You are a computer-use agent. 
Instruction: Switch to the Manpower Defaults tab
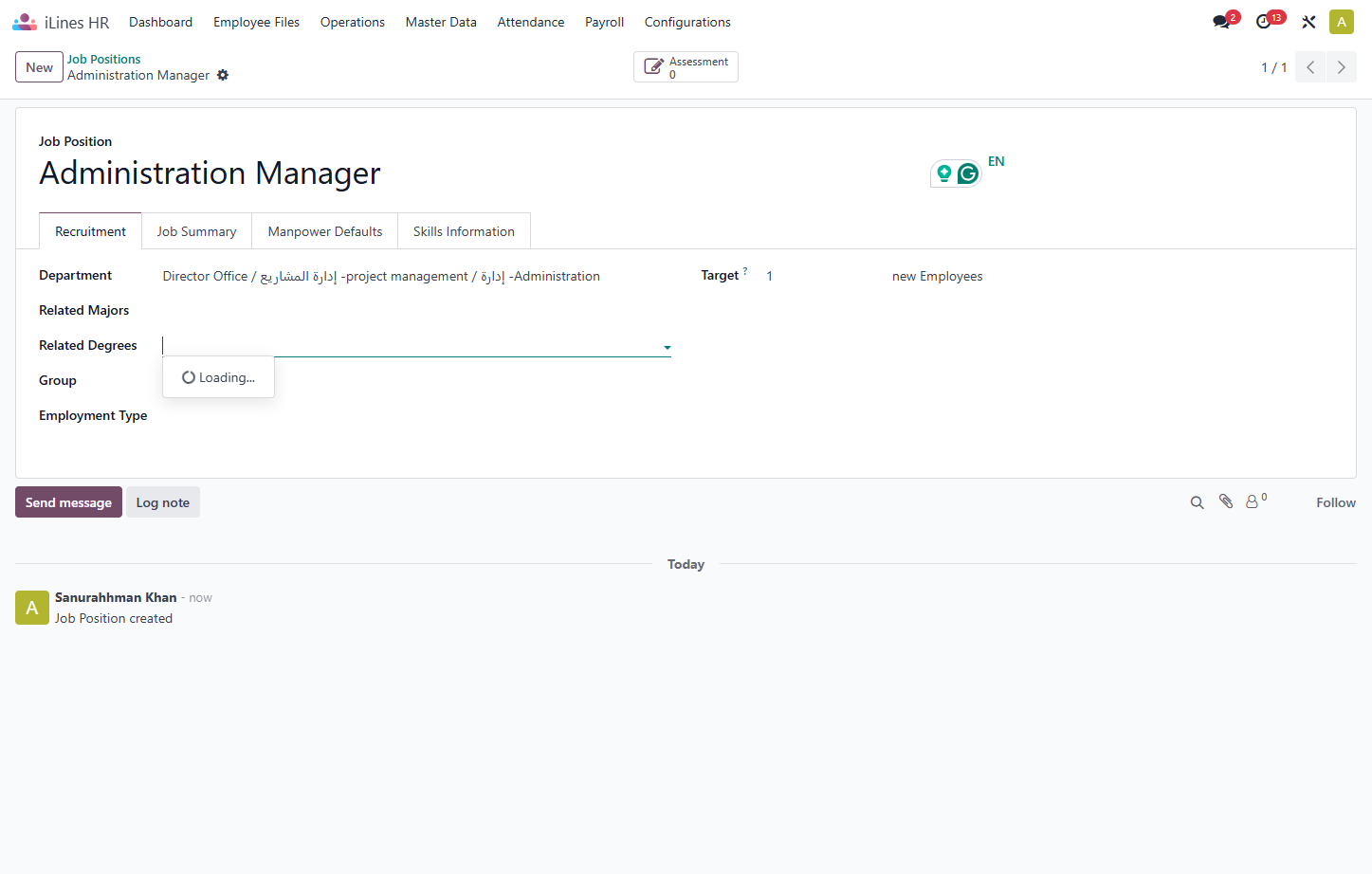point(325,231)
